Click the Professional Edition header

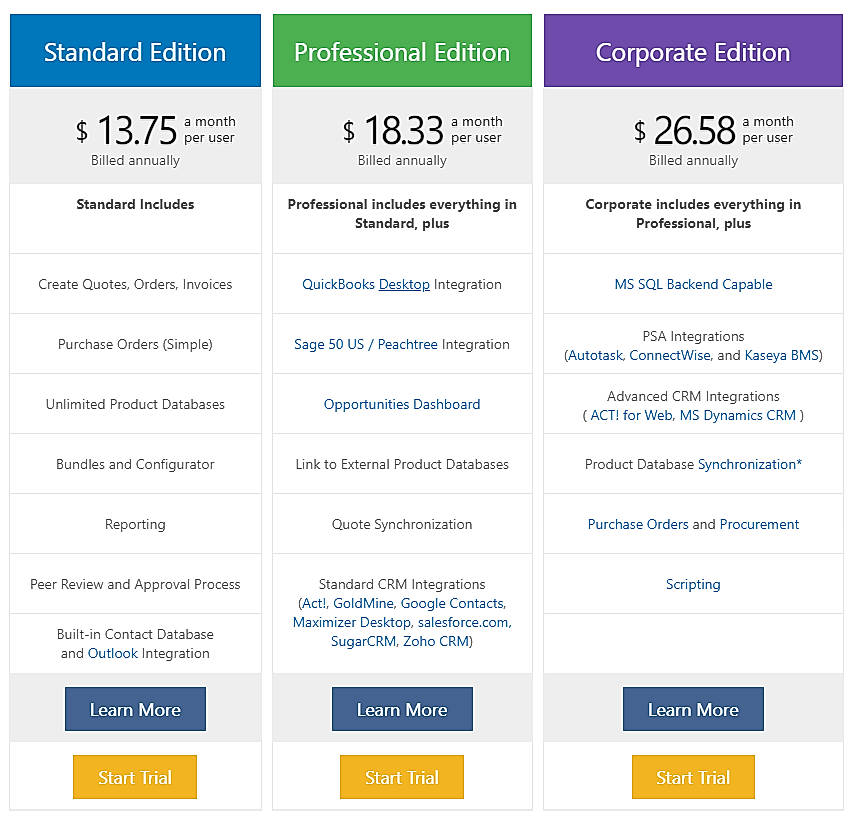coord(402,50)
